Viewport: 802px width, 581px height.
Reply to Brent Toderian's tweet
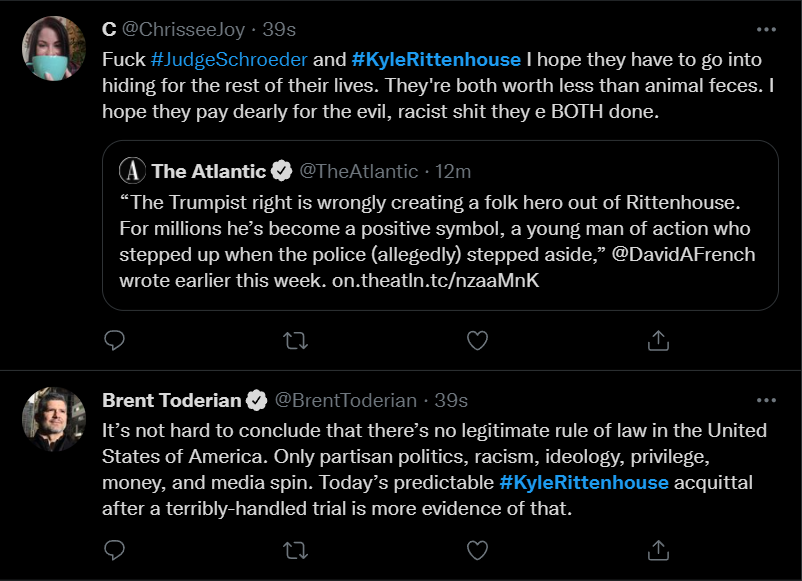(115, 549)
